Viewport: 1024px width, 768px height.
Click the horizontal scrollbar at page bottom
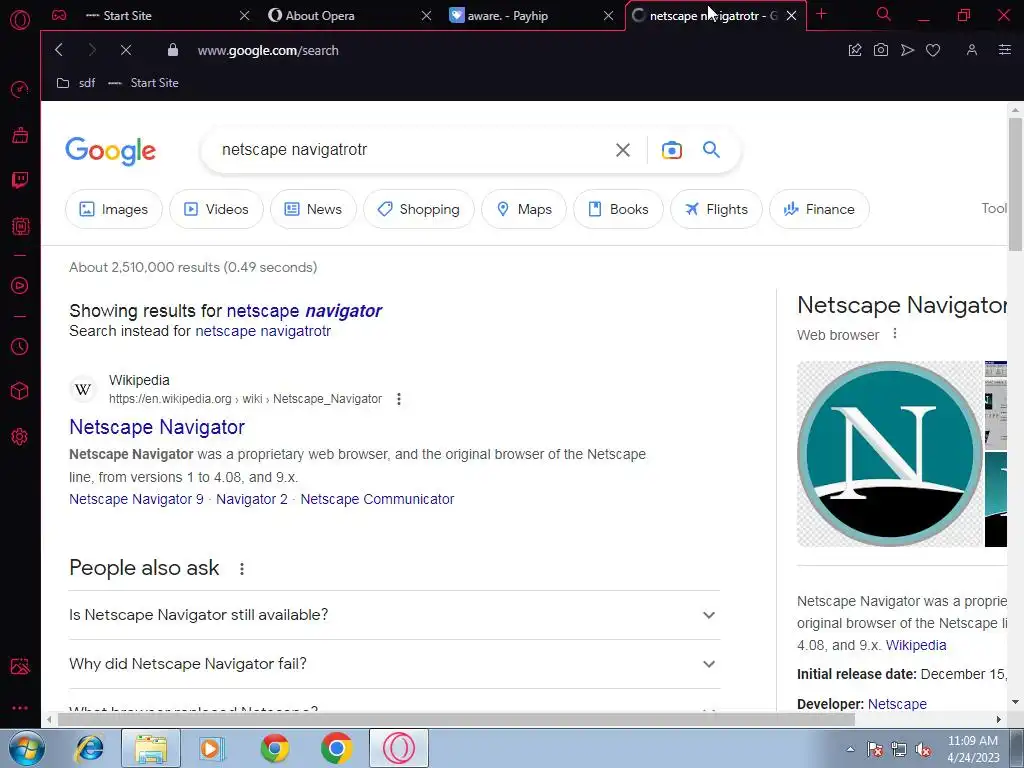coord(456,720)
